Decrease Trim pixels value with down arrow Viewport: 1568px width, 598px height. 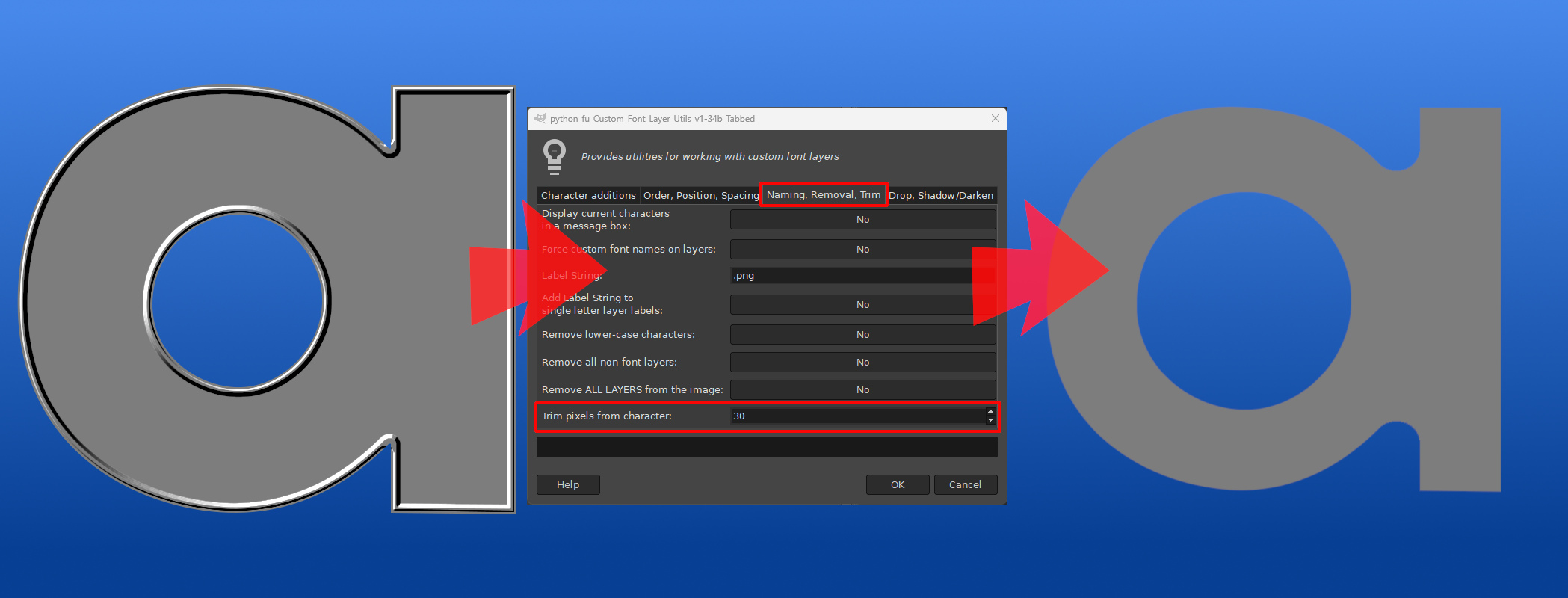click(990, 420)
